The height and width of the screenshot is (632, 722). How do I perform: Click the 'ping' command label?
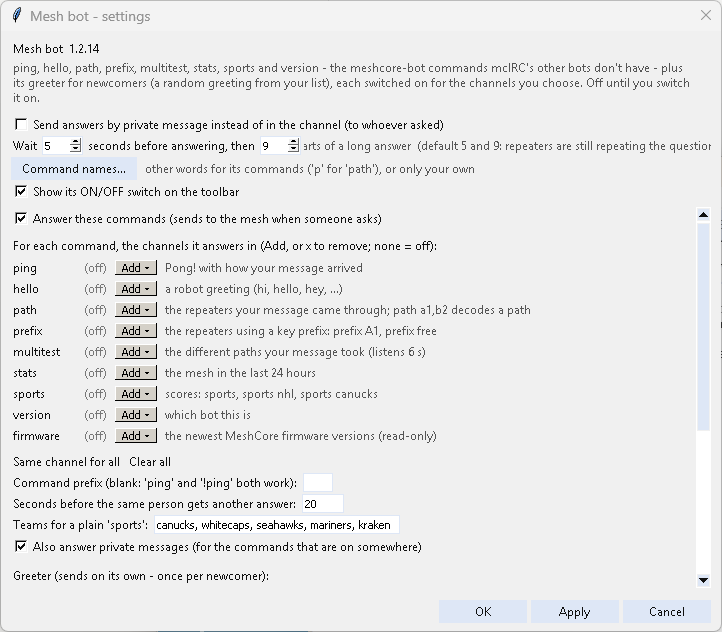click(x=25, y=268)
